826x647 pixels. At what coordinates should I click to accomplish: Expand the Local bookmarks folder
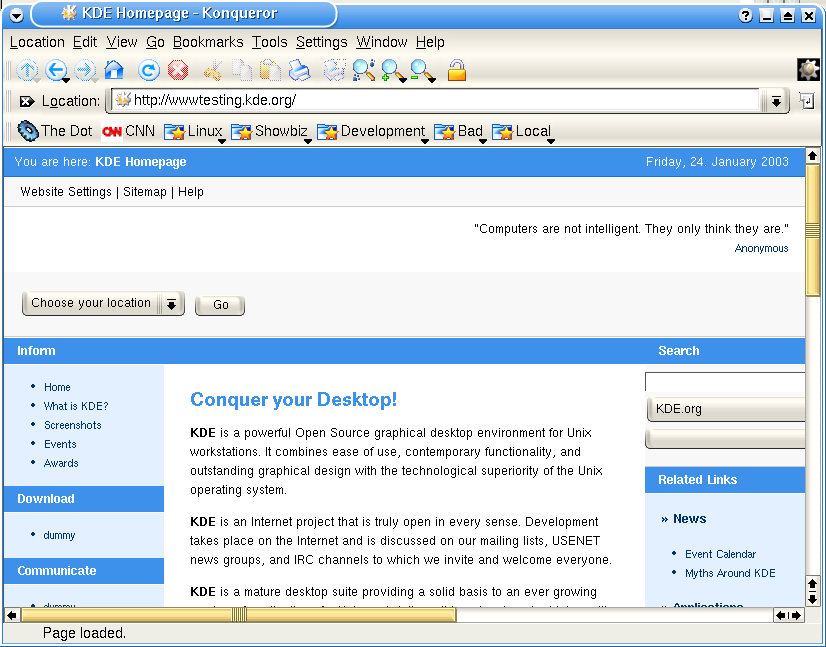523,131
